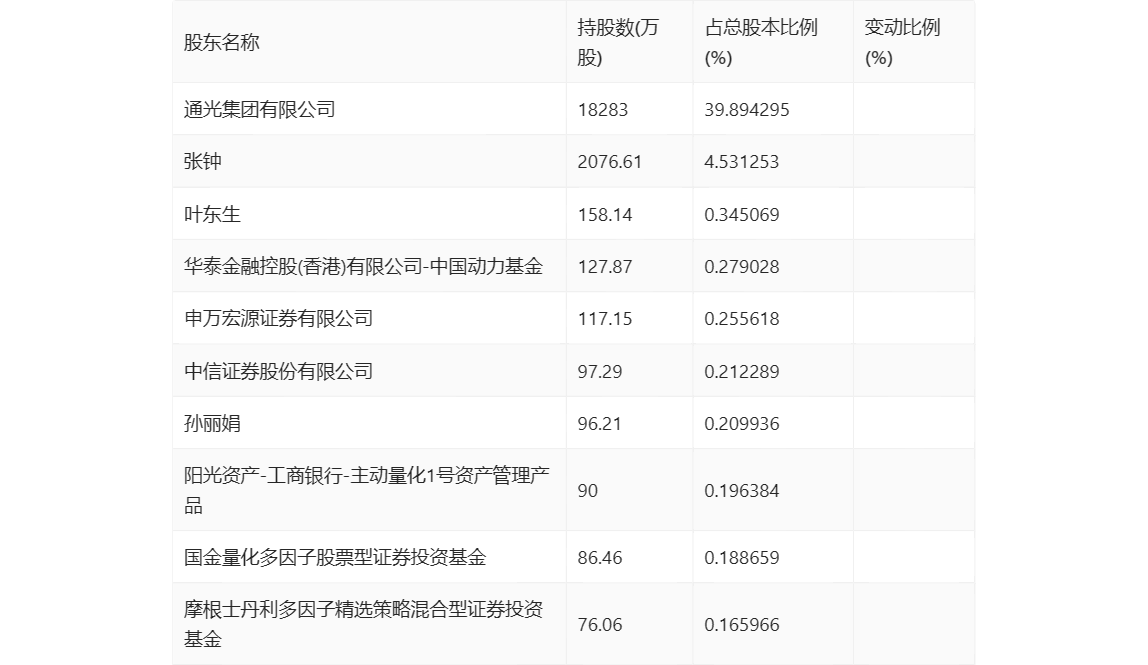The image size is (1148, 665).
Task: Click the percentage 0.212289
Action: tap(742, 371)
